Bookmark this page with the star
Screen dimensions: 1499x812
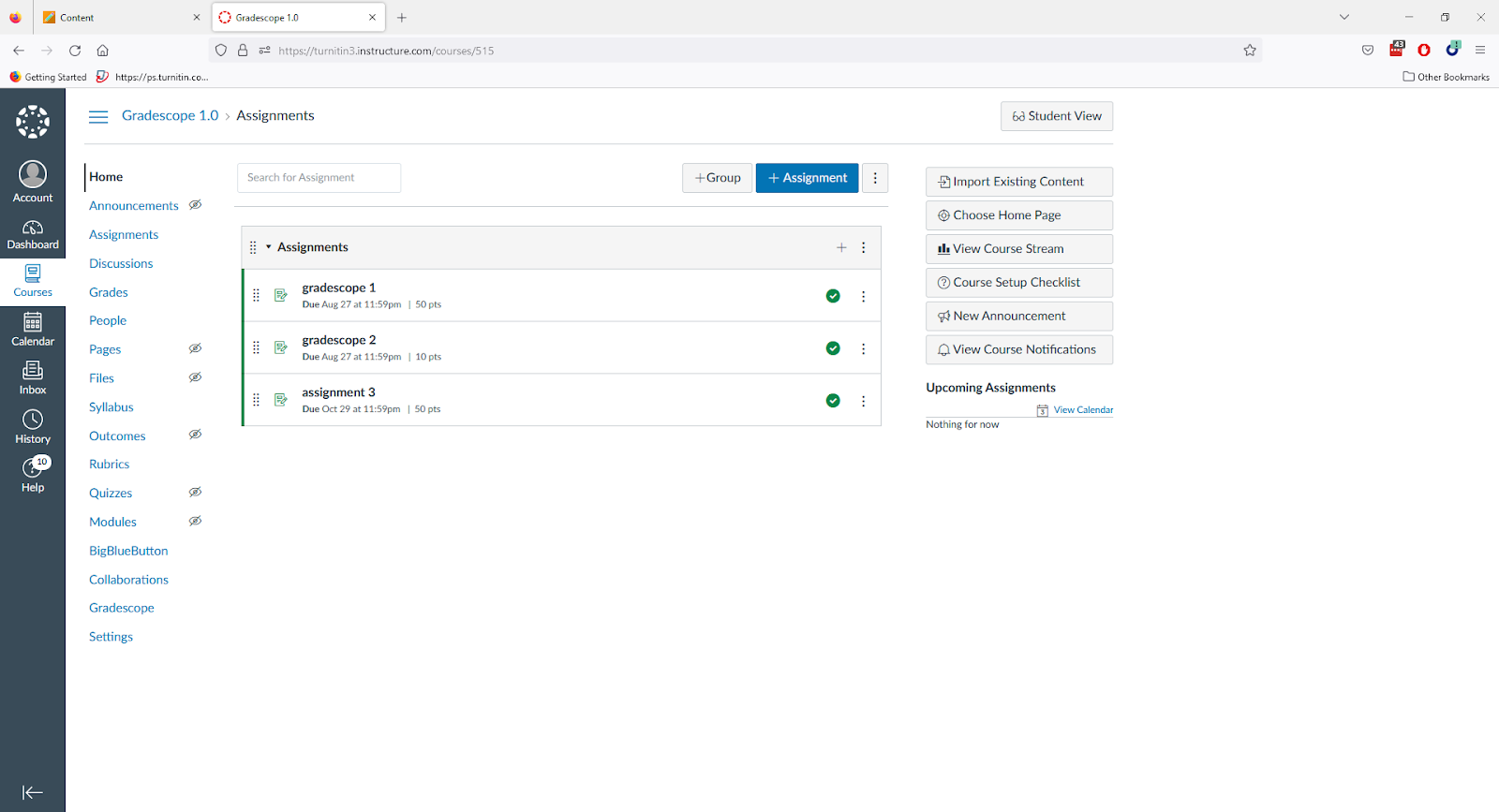[x=1250, y=51]
